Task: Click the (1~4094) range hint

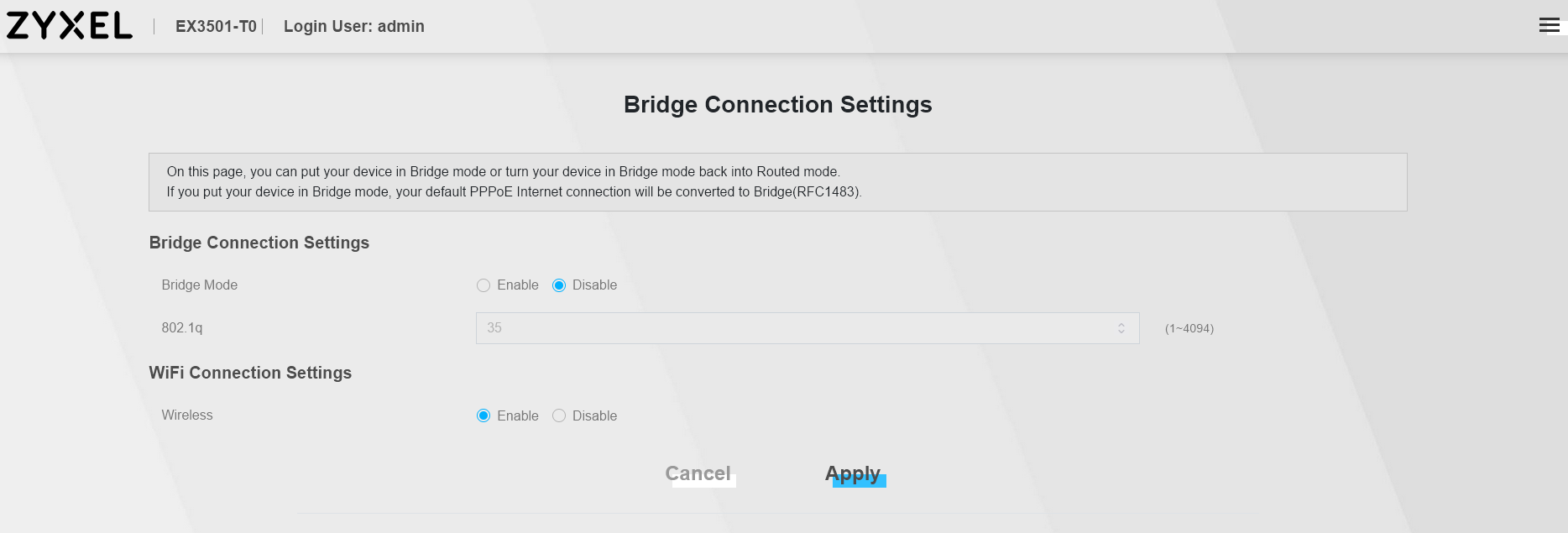Action: coord(1189,328)
